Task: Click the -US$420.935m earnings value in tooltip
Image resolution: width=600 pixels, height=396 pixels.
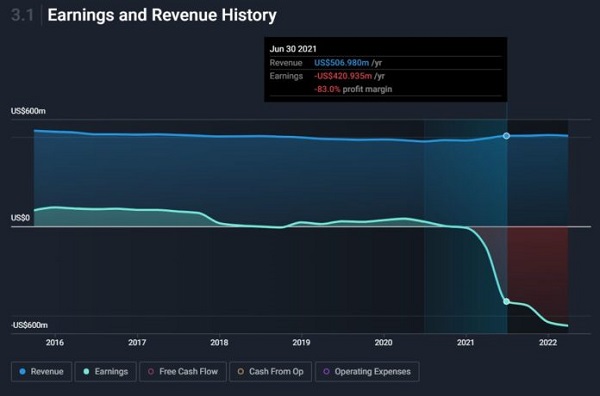Action: point(343,76)
